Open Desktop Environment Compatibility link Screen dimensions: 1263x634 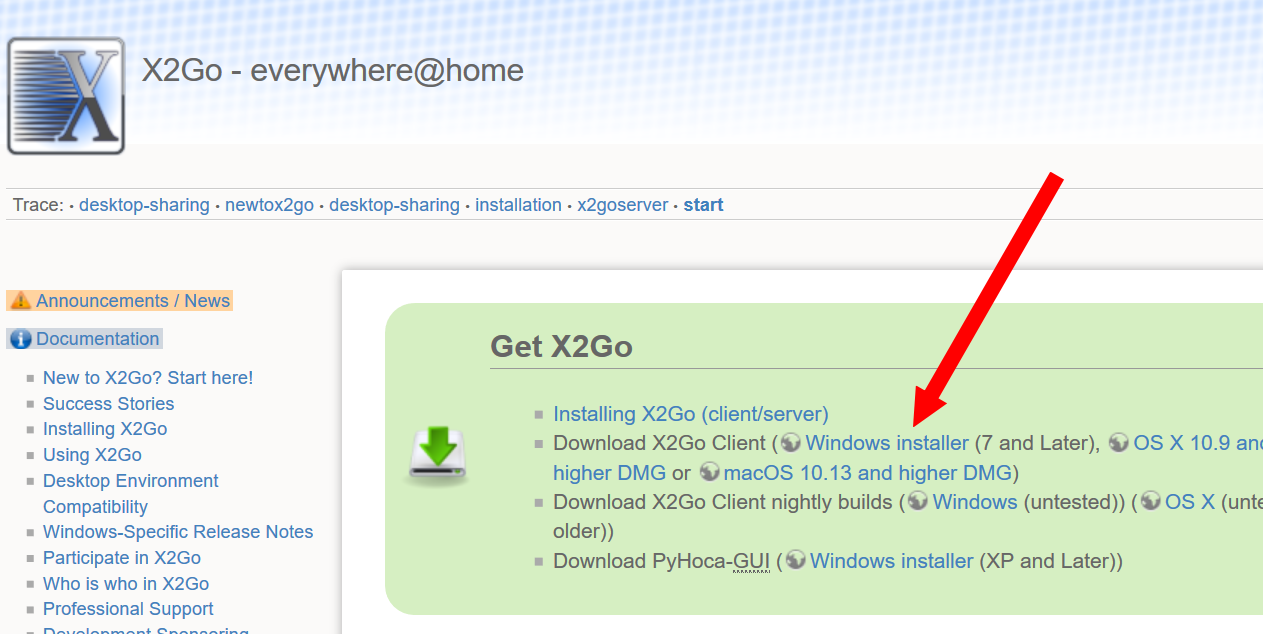[131, 494]
